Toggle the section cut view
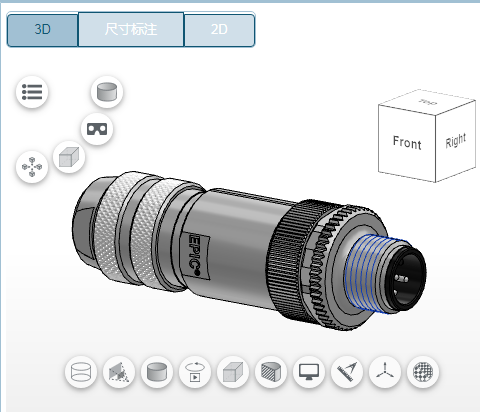The height and width of the screenshot is (412, 480). [271, 372]
